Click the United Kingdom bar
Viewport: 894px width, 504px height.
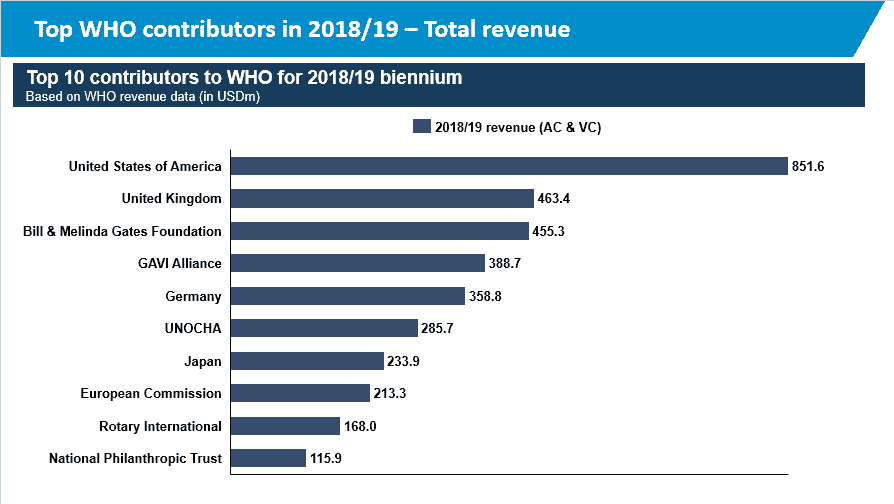[382, 198]
